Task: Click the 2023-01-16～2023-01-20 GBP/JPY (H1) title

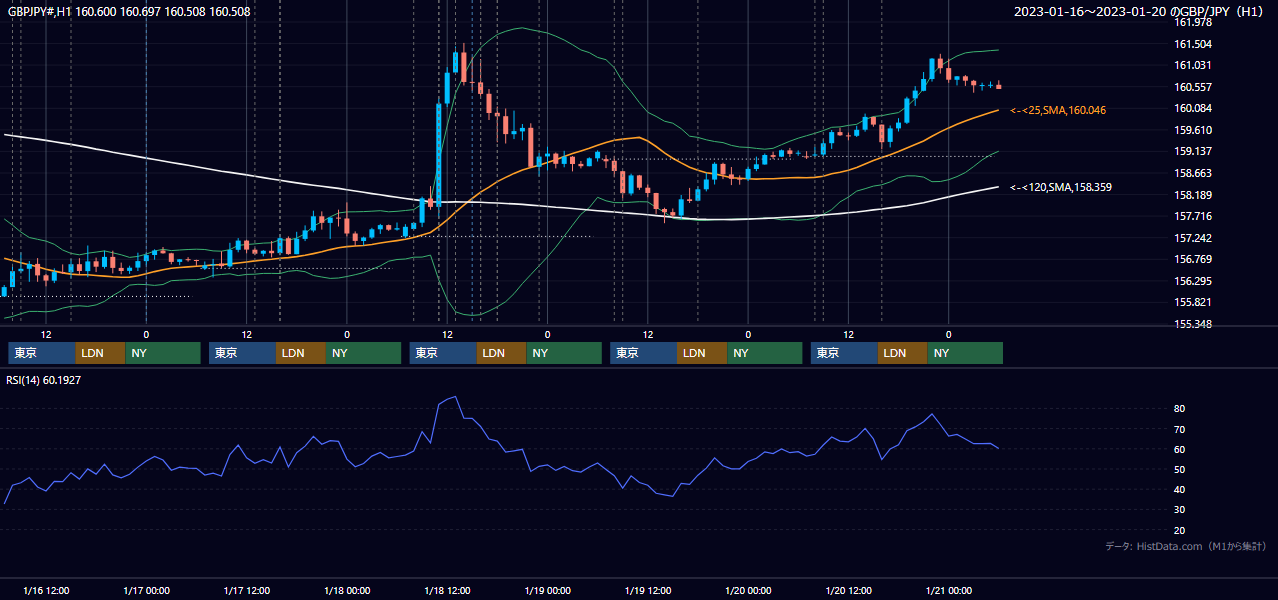Action: (x=1140, y=12)
